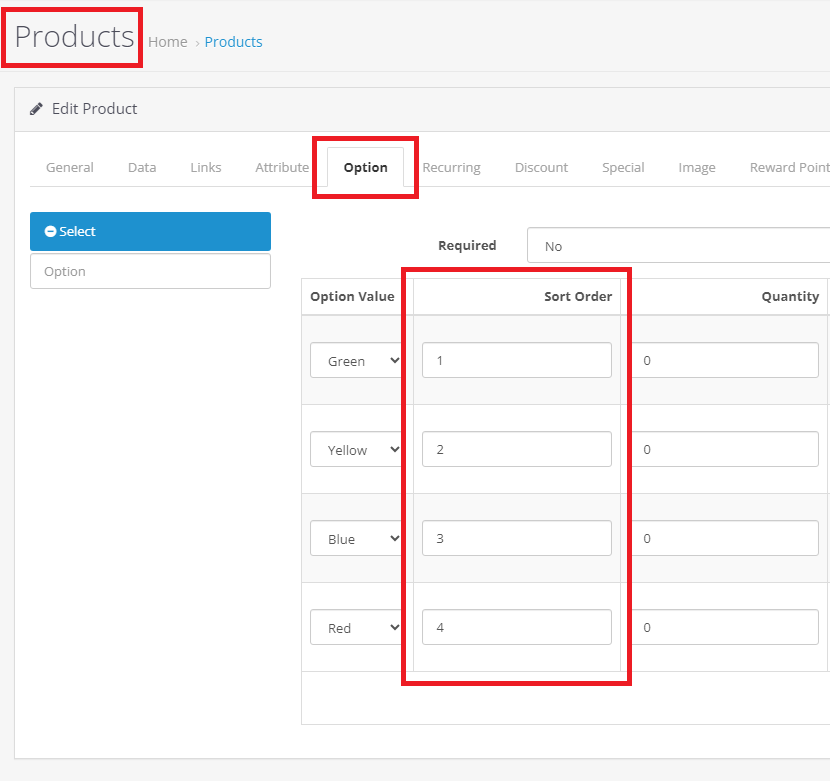Edit the Sort Order value for Green
The width and height of the screenshot is (830, 781).
tap(516, 360)
